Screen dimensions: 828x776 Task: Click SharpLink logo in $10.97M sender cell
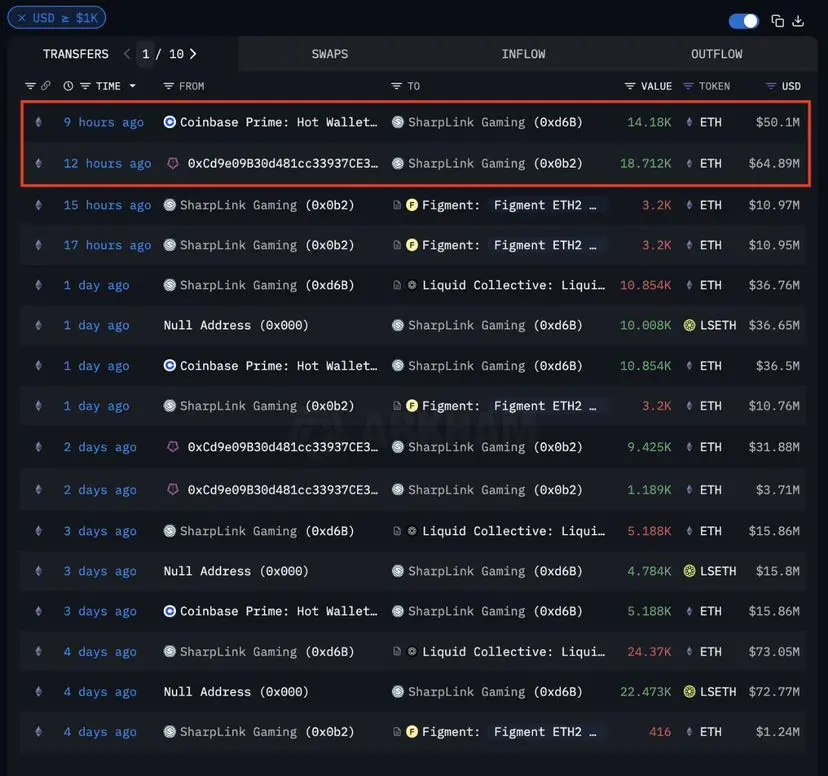pyautogui.click(x=170, y=205)
